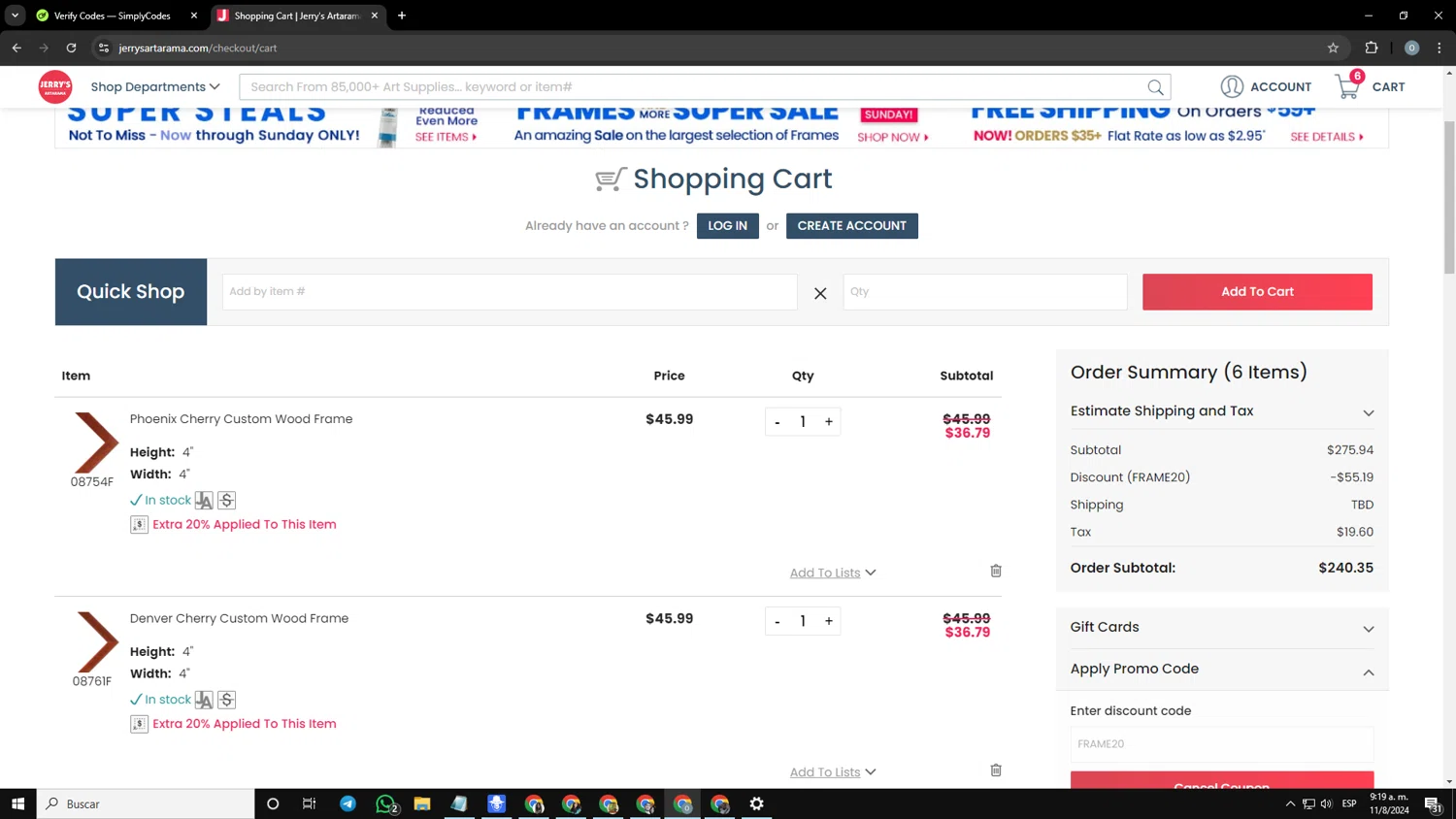Viewport: 1456px width, 819px height.
Task: Expand Estimate Shipping and Tax section
Action: [x=1222, y=411]
